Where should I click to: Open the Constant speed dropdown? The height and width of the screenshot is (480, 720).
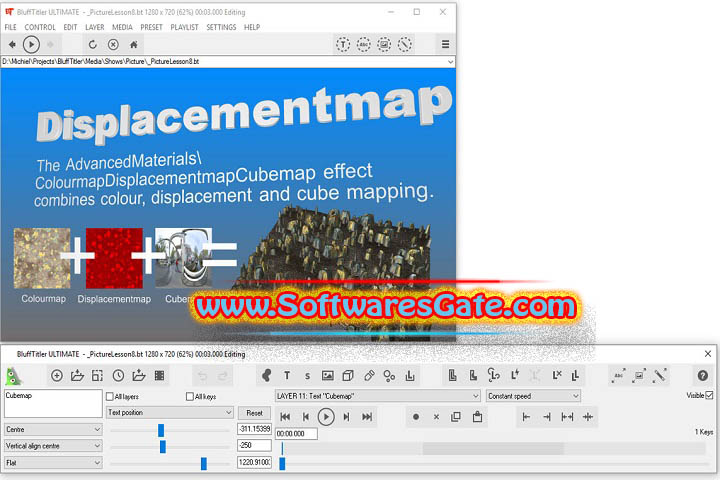point(533,396)
